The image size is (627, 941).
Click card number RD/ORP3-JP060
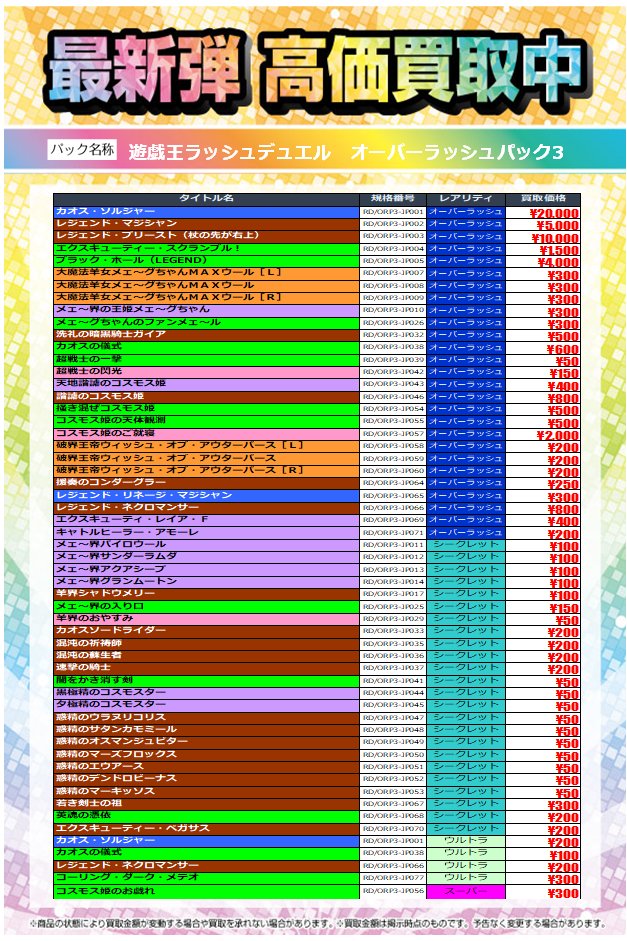[392, 470]
